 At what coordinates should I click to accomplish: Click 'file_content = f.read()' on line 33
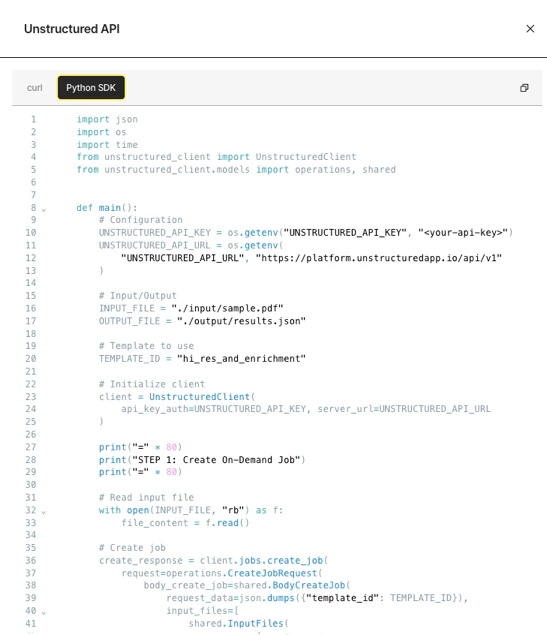pyautogui.click(x=185, y=523)
